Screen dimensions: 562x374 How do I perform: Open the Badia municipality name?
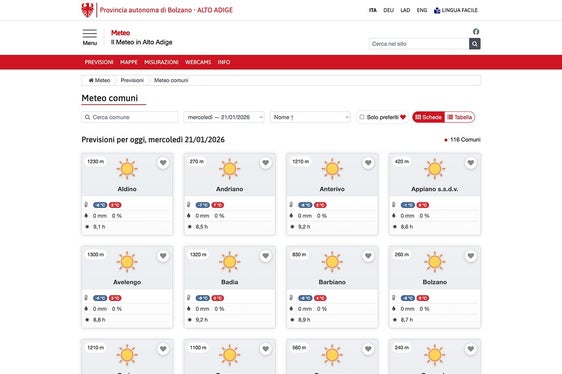(229, 282)
